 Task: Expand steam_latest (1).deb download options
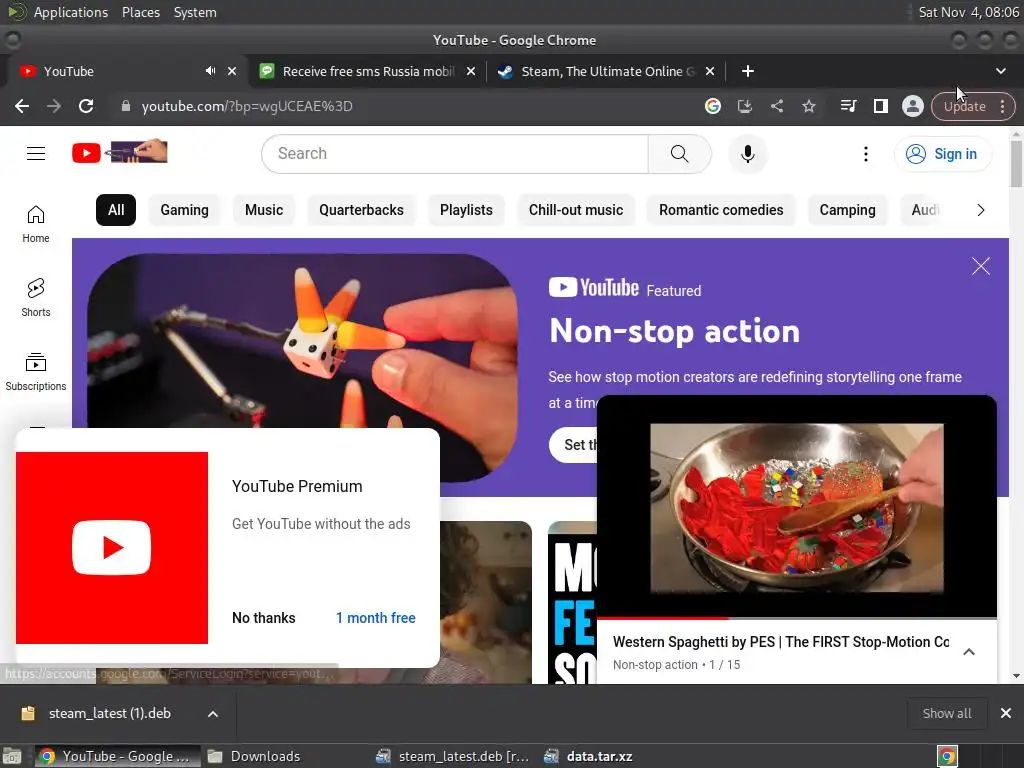coord(213,714)
